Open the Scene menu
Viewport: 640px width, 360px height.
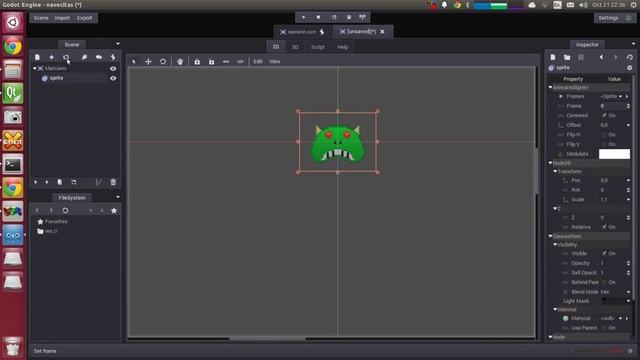coord(41,18)
